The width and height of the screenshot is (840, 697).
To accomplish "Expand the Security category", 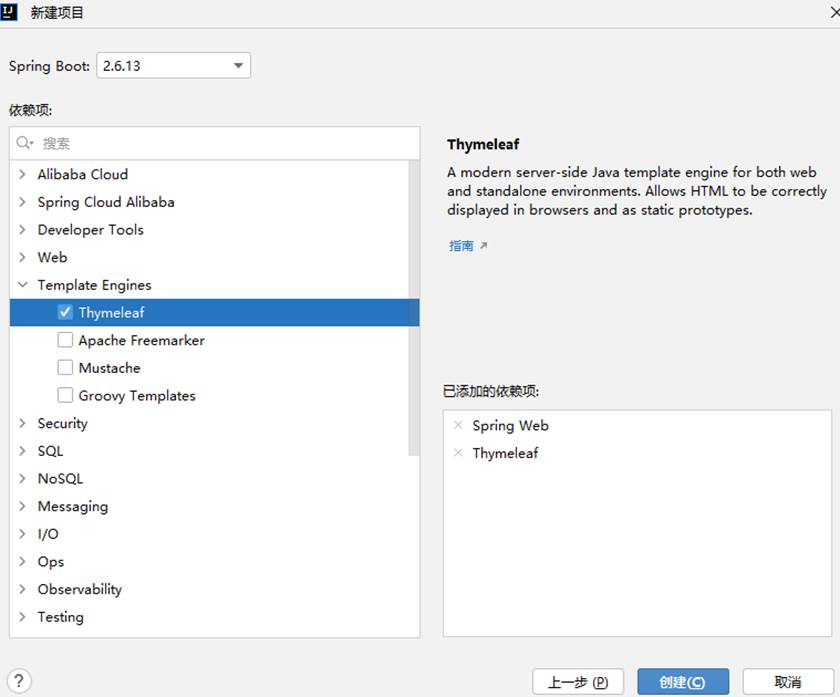I will click(x=22, y=423).
